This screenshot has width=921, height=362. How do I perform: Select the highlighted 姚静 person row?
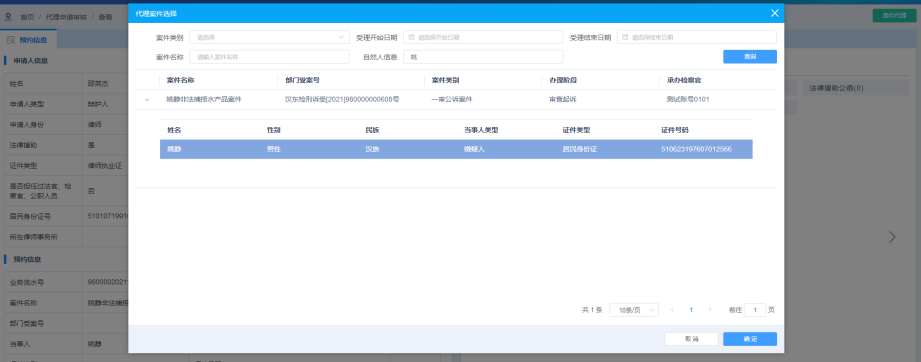pos(456,149)
